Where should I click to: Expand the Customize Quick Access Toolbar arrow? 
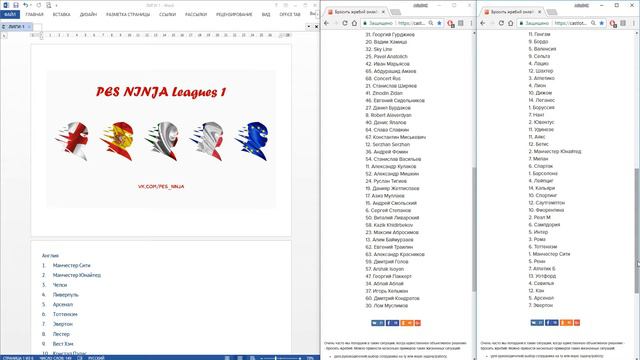tap(56, 5)
